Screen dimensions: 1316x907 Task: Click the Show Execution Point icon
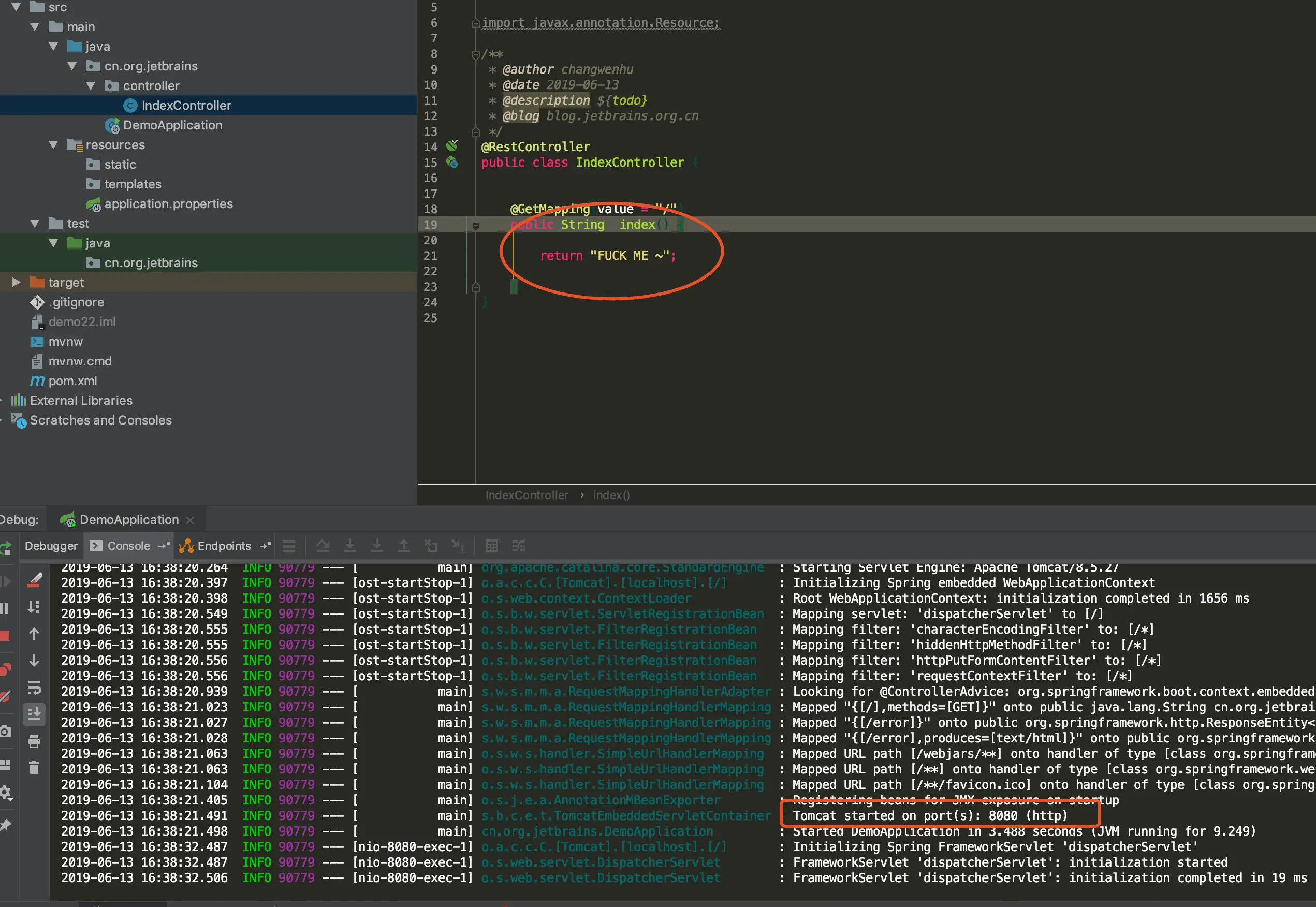point(289,546)
